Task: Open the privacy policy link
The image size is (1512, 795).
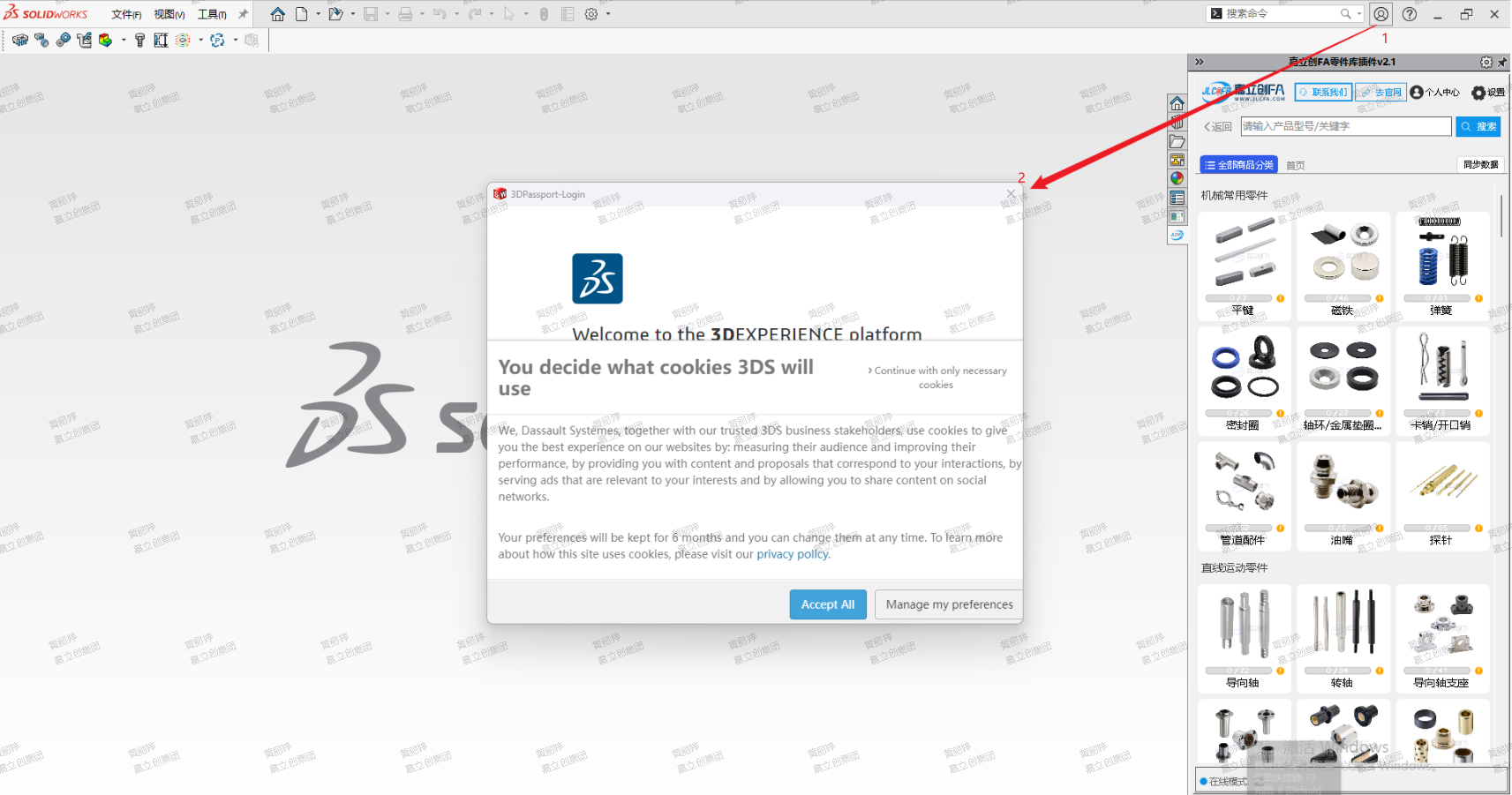Action: (x=793, y=554)
